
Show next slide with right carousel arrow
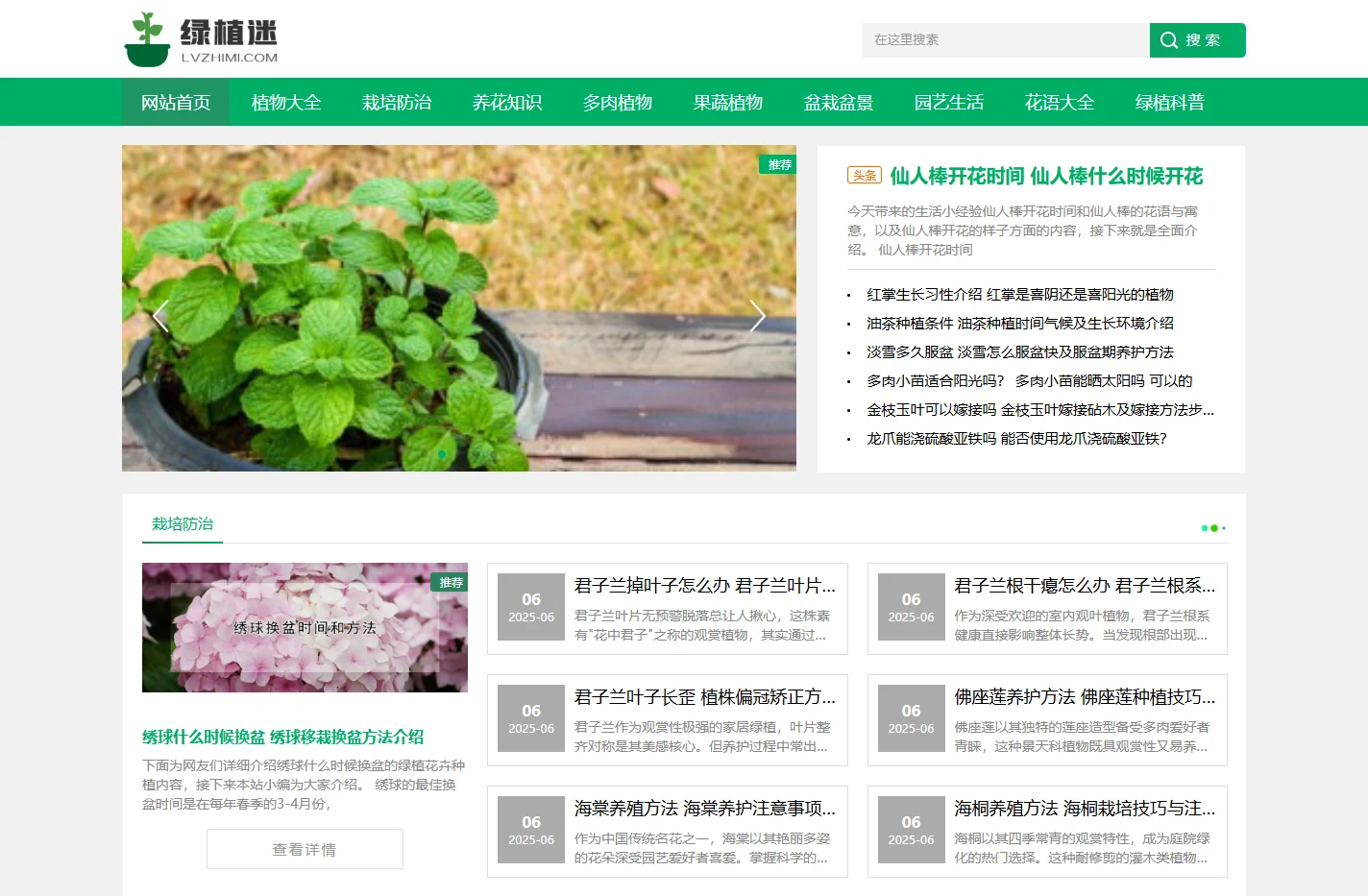[x=758, y=315]
